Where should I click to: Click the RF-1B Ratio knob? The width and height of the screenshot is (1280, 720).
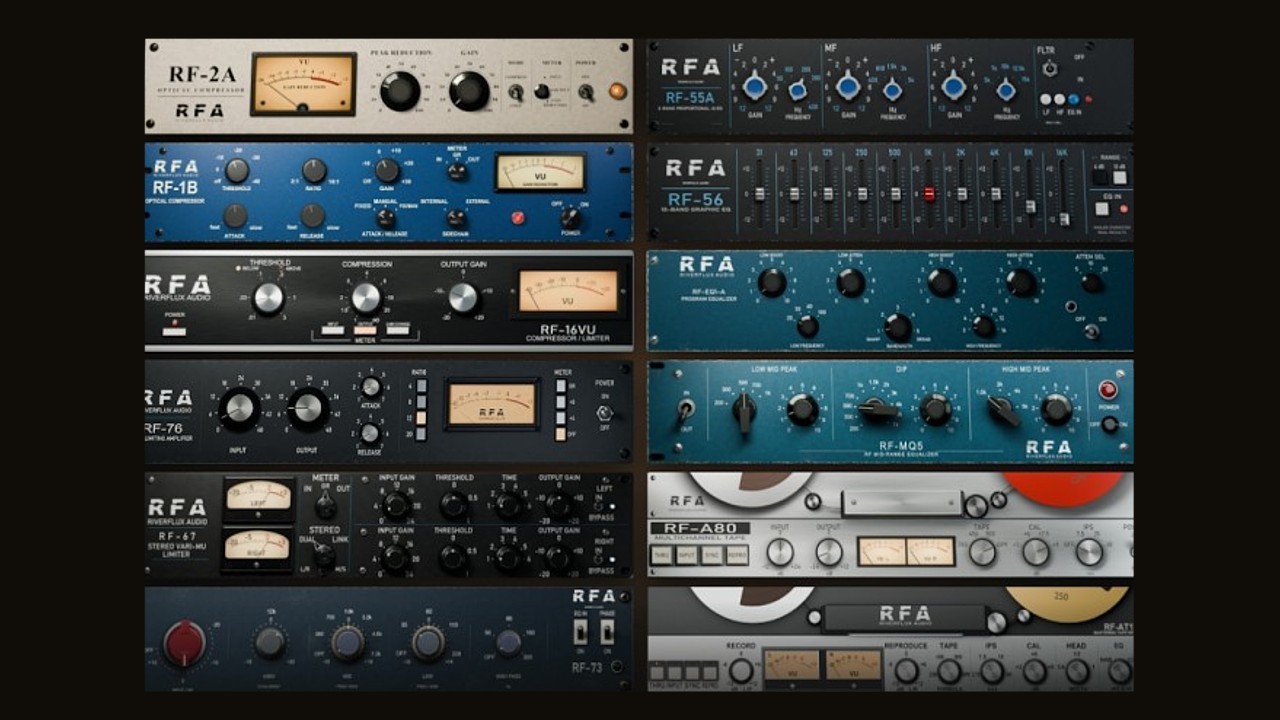point(314,171)
